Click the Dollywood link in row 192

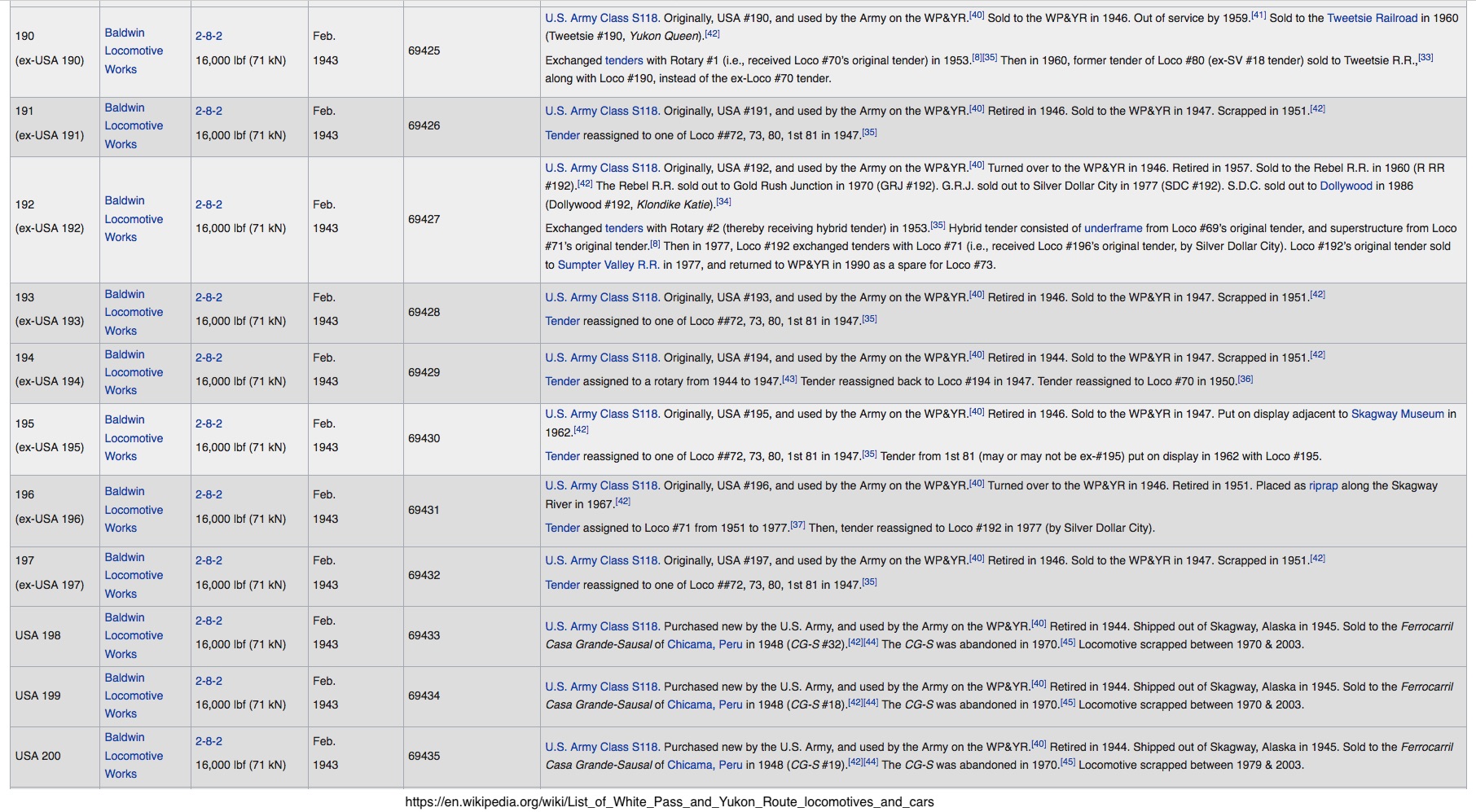pyautogui.click(x=1346, y=186)
